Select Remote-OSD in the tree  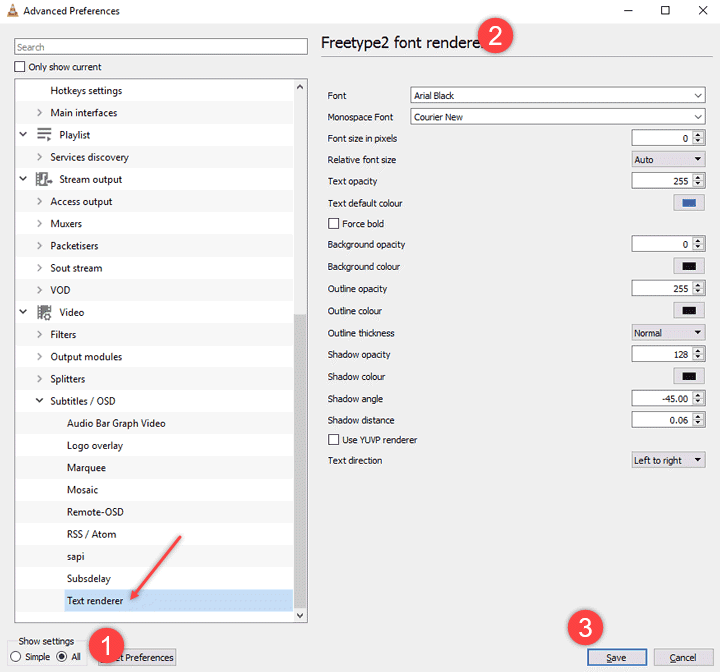point(96,512)
